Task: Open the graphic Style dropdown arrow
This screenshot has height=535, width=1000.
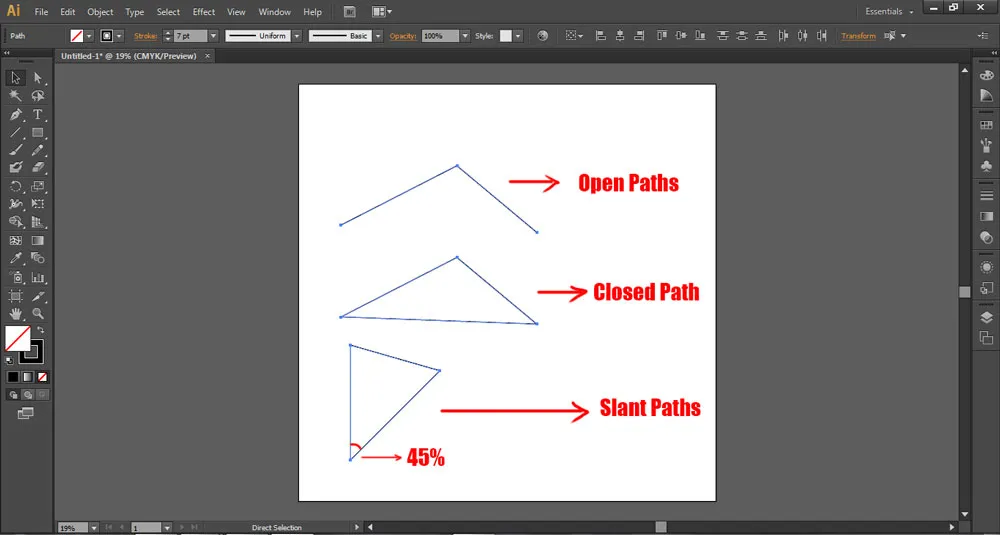Action: (518, 36)
